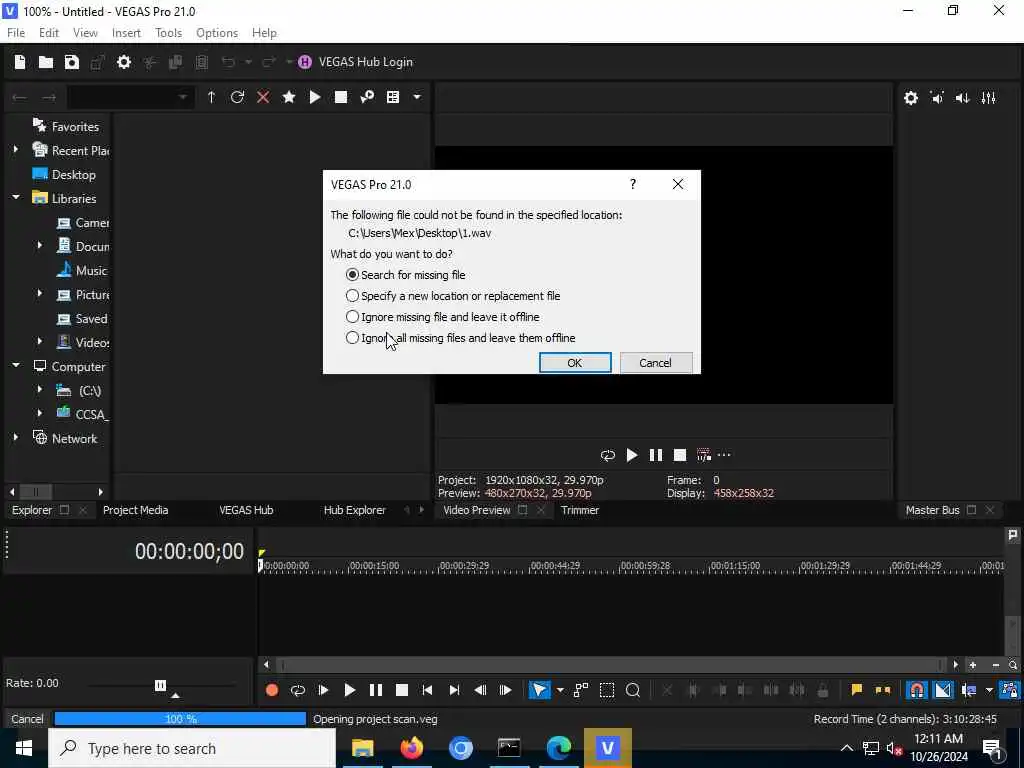Viewport: 1024px width, 768px height.
Task: Toggle Loop Playback in the transport bar
Action: click(x=298, y=690)
